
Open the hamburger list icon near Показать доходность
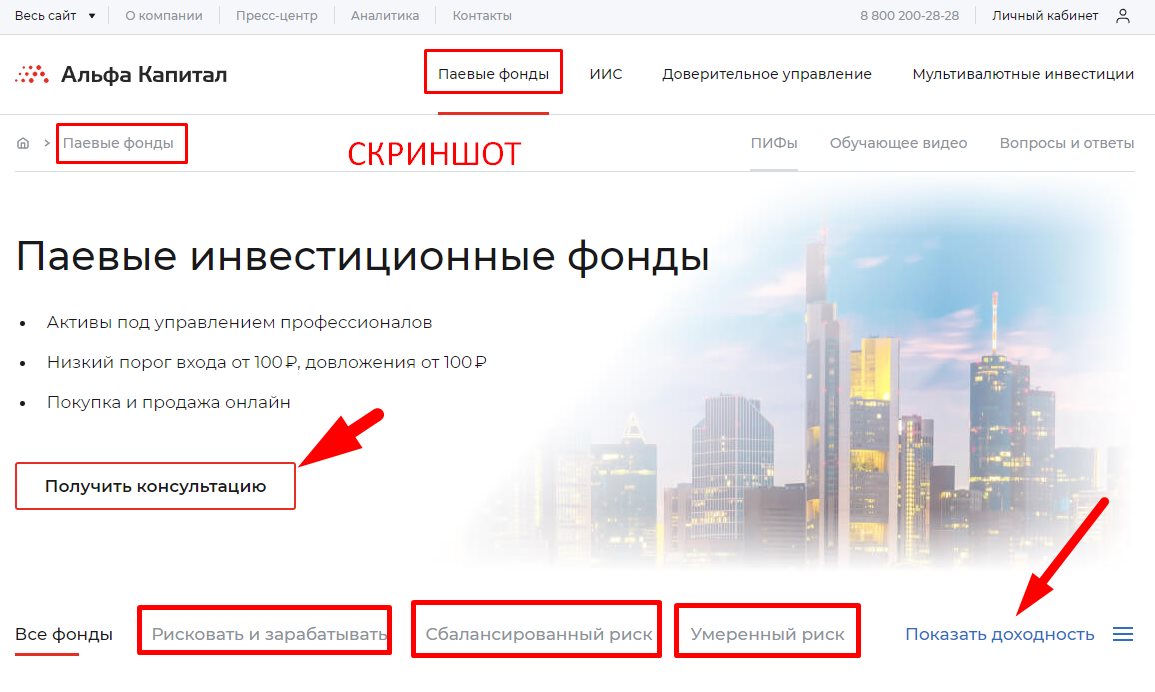point(1123,634)
